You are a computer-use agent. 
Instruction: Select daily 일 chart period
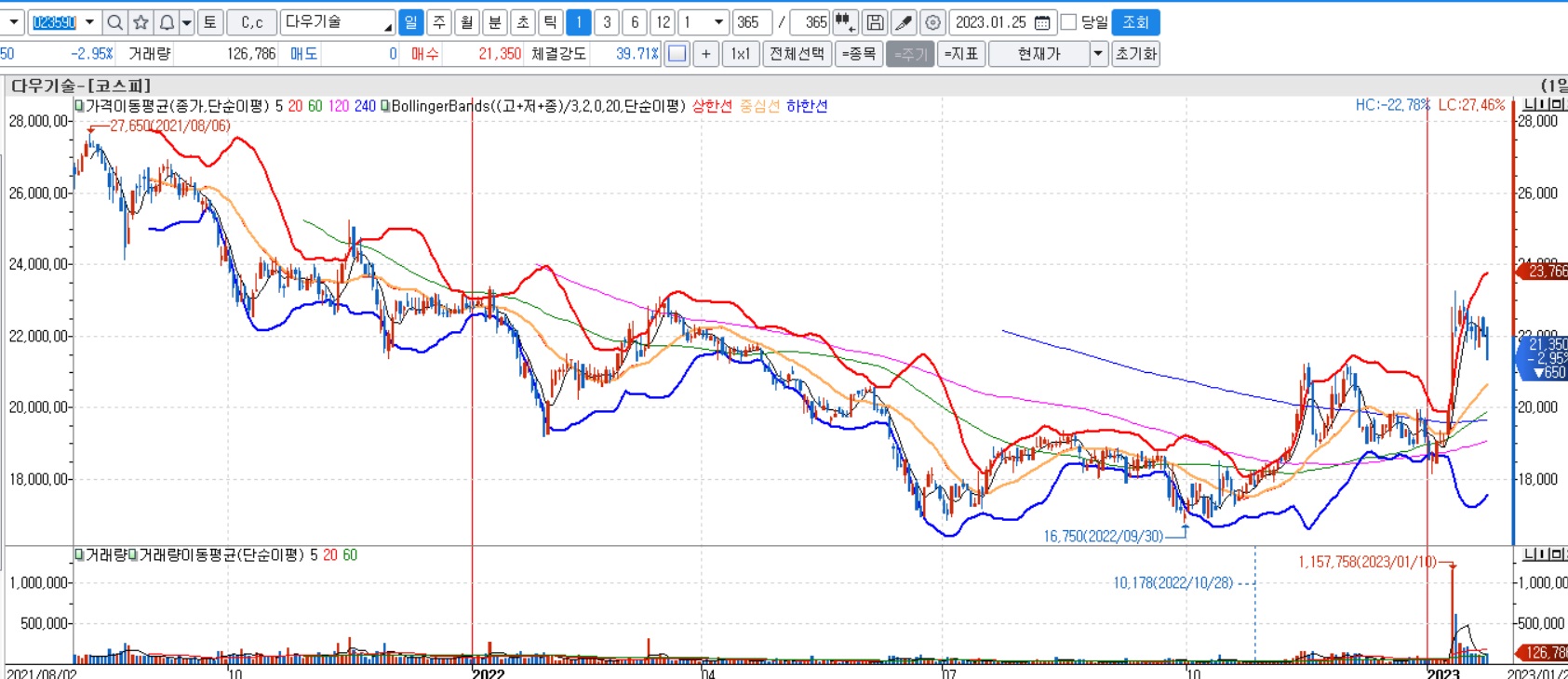[410, 22]
